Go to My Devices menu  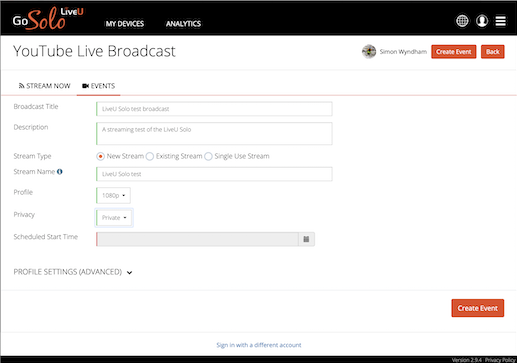tap(125, 24)
